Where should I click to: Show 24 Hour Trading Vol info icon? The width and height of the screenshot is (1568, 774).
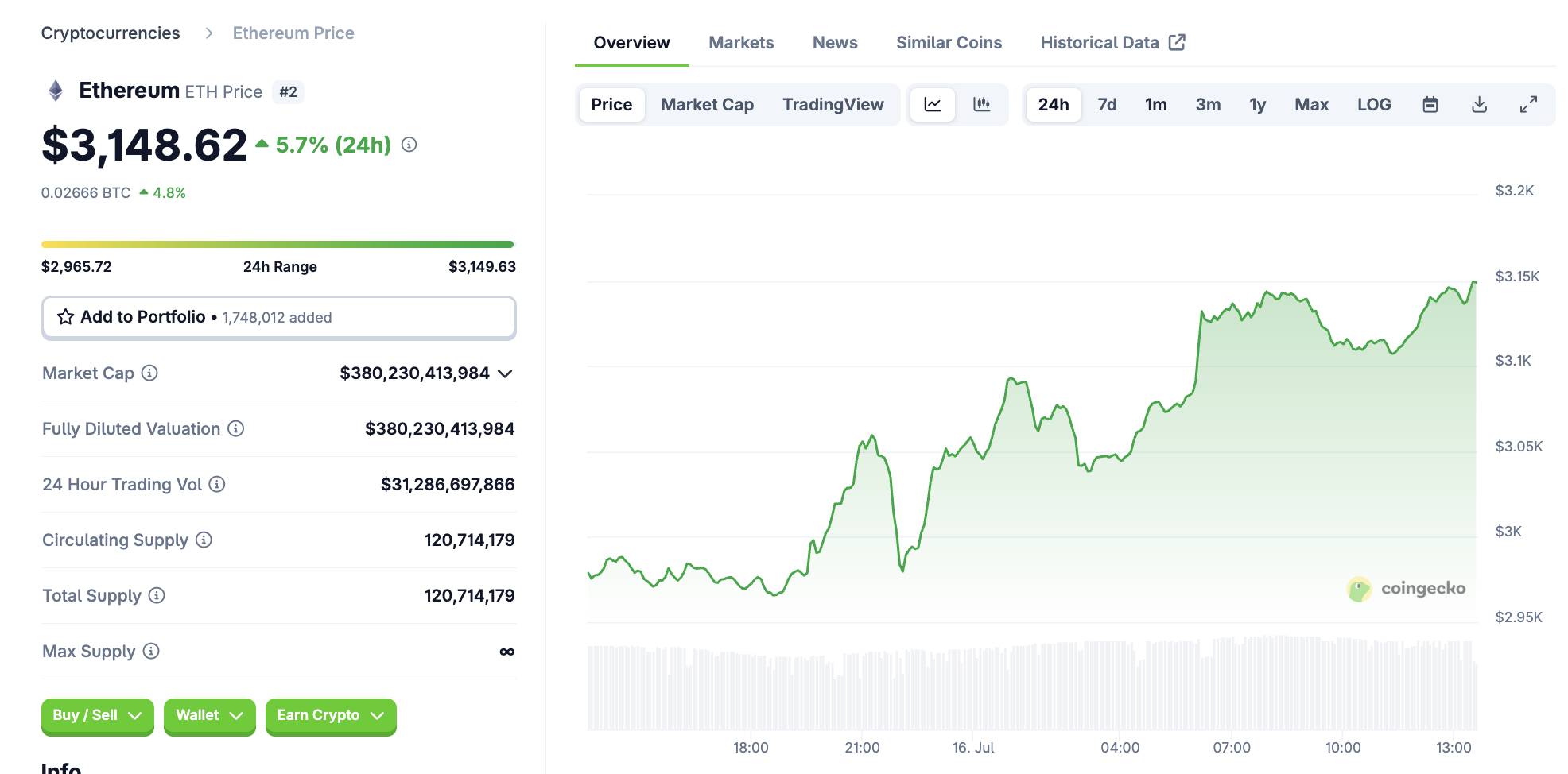(x=217, y=484)
